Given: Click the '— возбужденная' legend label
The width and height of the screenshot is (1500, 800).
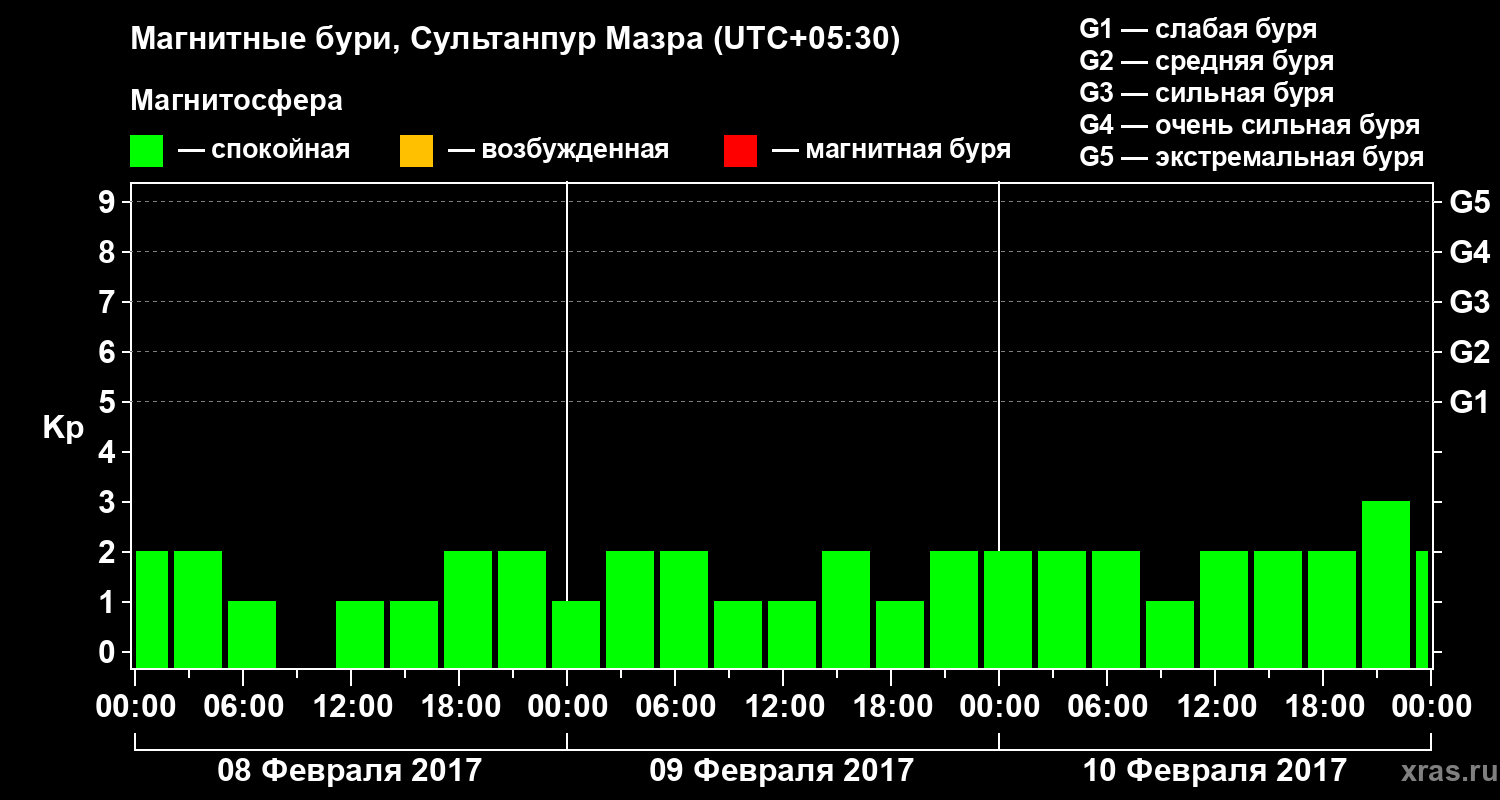Looking at the screenshot, I should pyautogui.click(x=558, y=151).
